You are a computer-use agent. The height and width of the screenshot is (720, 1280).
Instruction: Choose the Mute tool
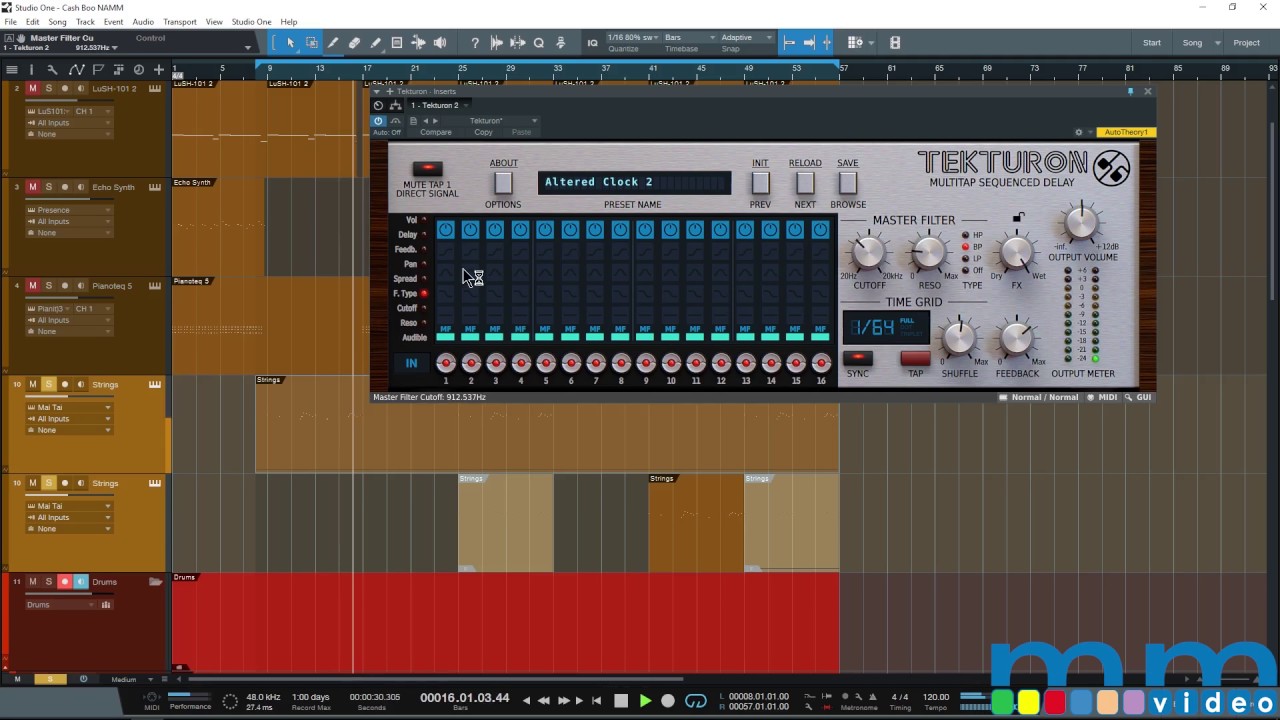point(397,43)
